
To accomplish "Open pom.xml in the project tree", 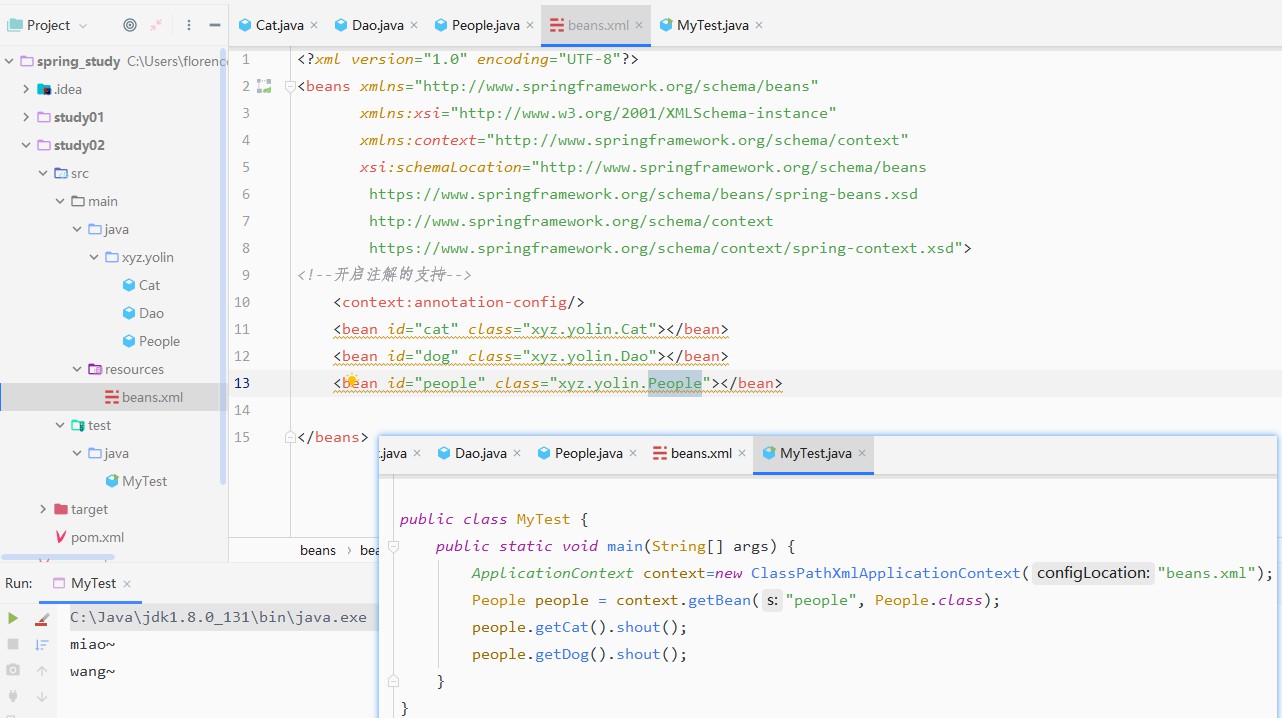I will click(x=97, y=537).
